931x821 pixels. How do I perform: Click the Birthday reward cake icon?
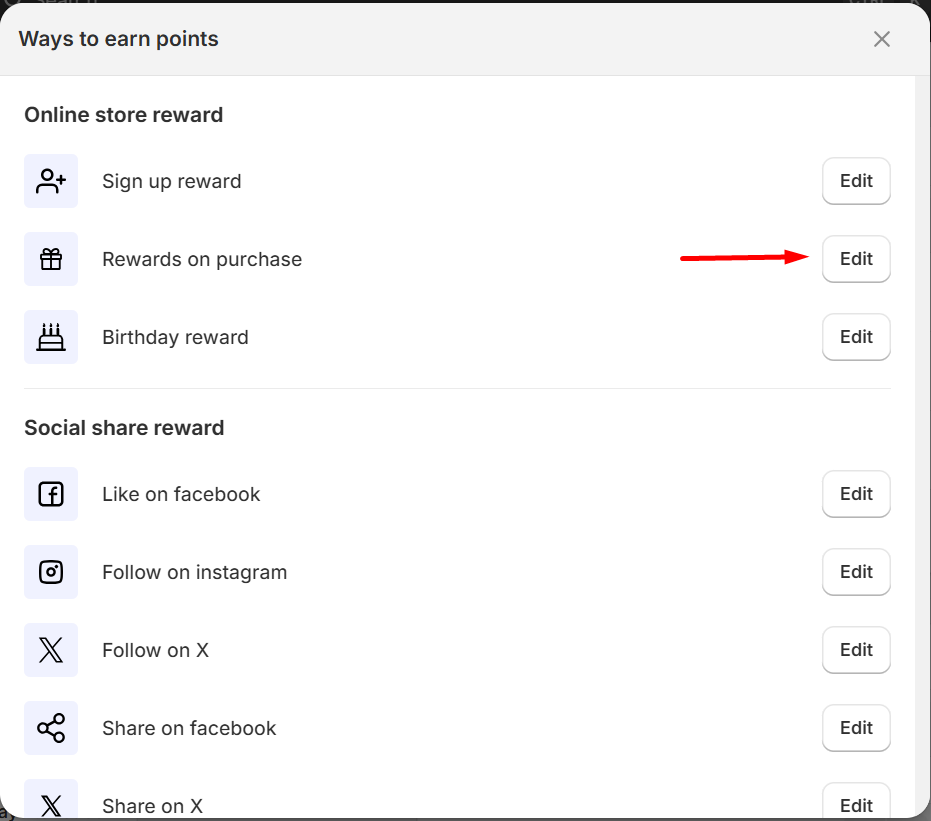51,337
